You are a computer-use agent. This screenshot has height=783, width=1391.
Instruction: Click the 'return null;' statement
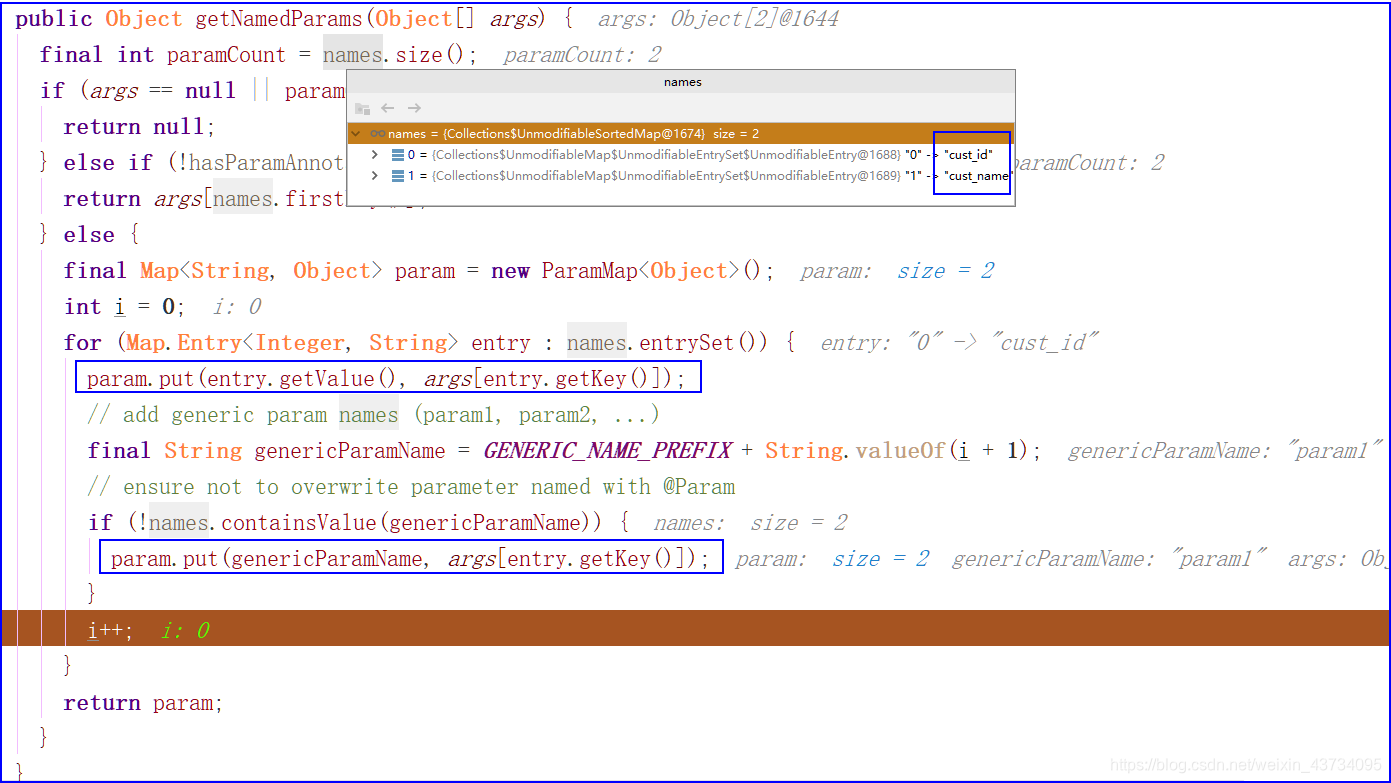(x=140, y=127)
